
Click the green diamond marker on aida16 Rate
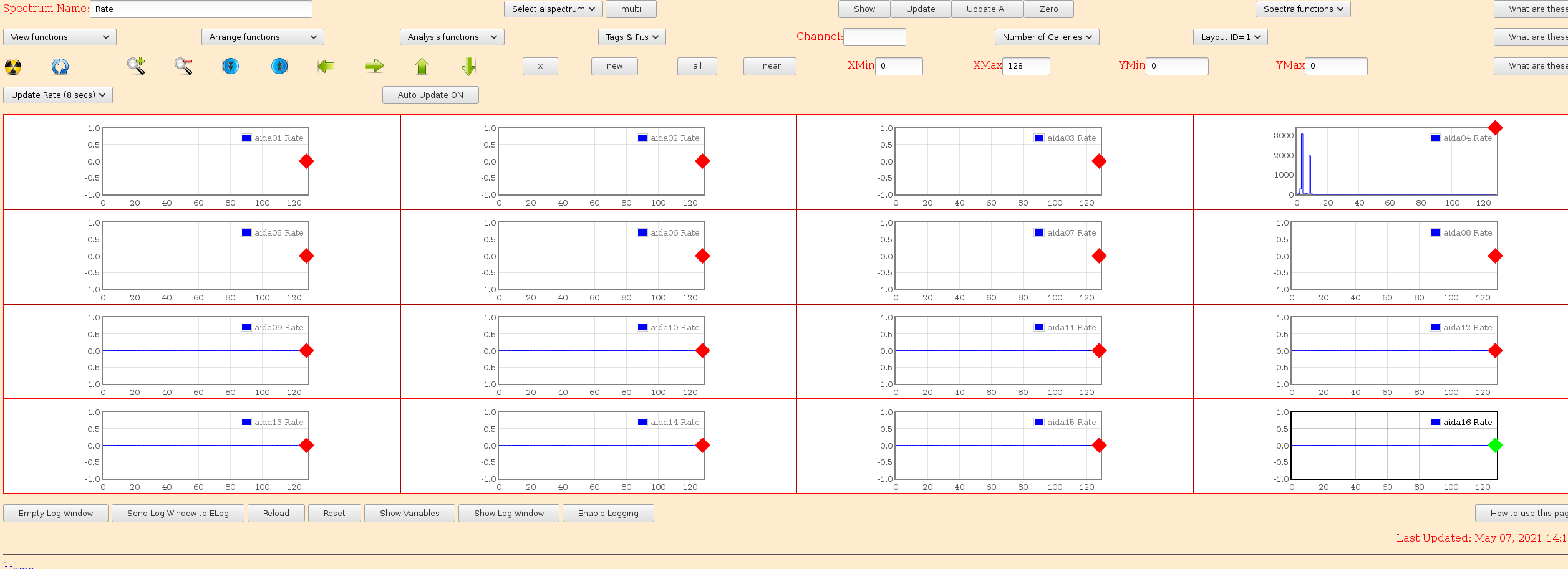[x=1495, y=446]
